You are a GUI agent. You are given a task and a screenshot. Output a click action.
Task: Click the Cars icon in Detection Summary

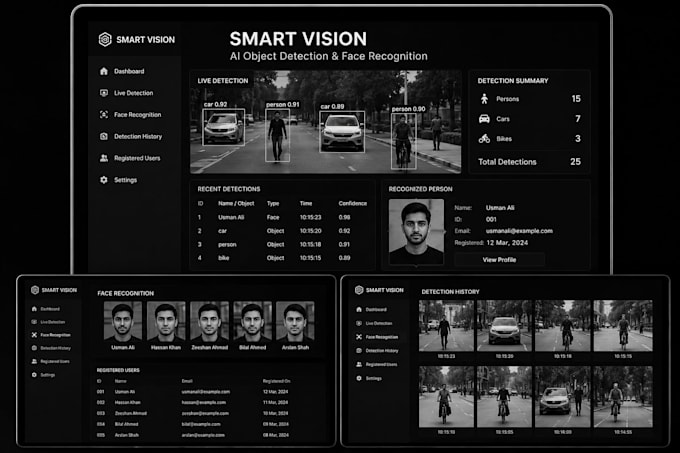click(x=484, y=119)
